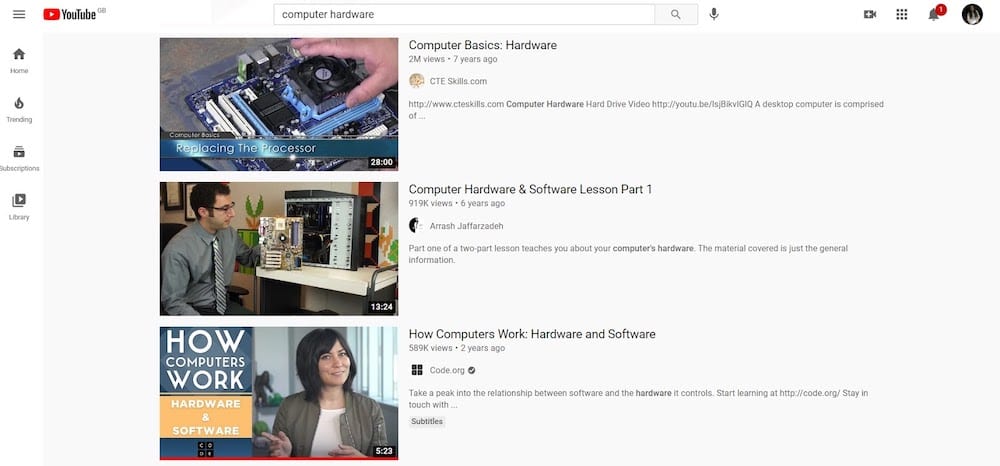Click Arrash Jaffarzadeh channel avatar
Viewport: 1000px width, 466px height.
416,226
